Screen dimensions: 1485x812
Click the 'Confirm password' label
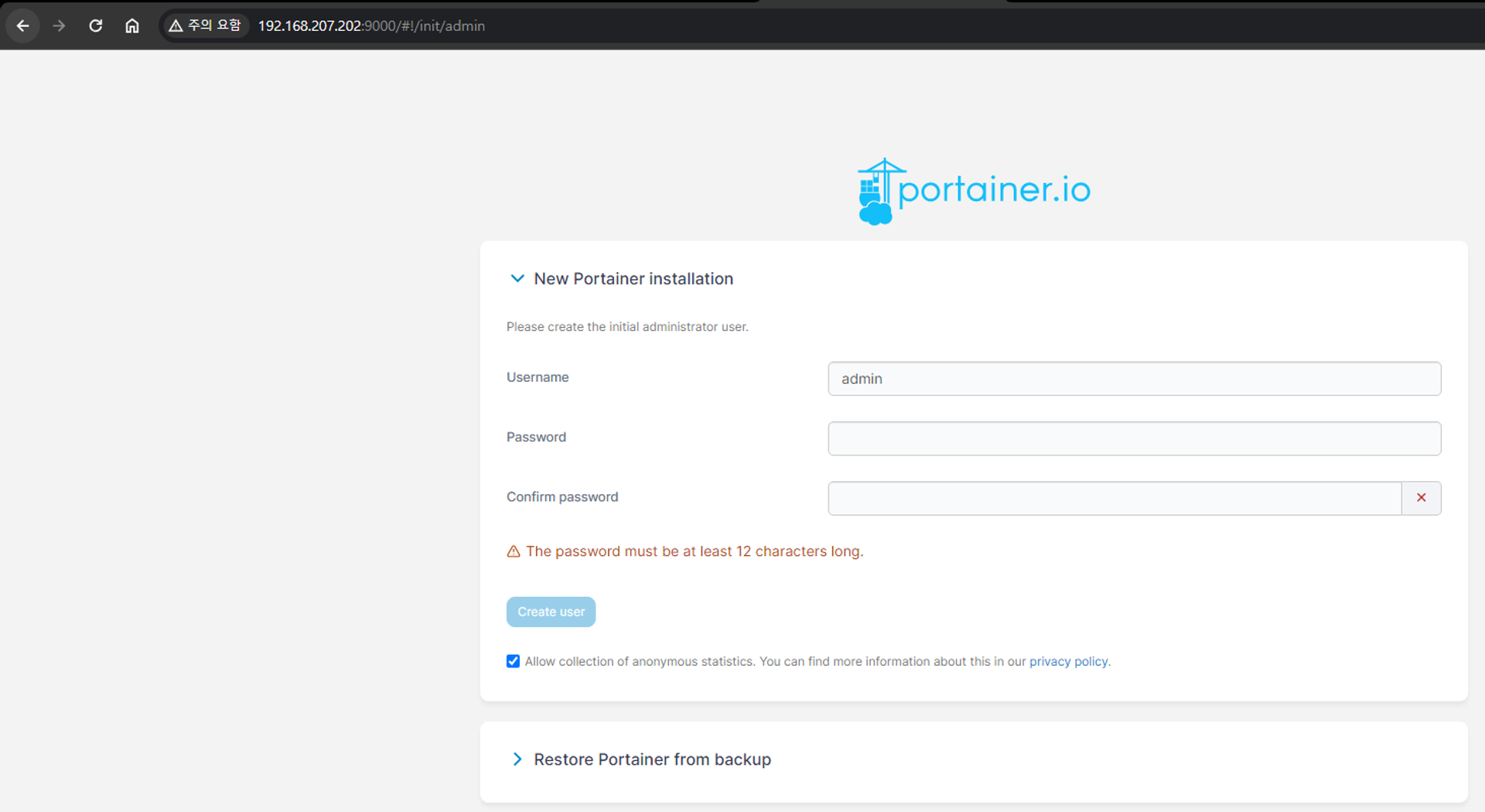click(x=562, y=496)
